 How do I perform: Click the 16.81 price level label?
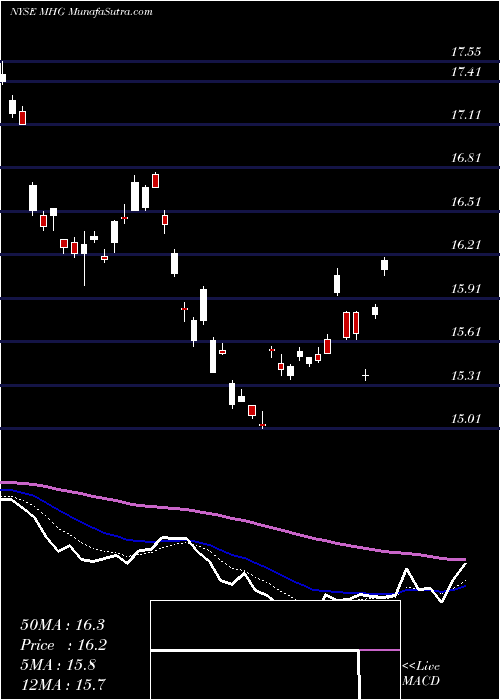[466, 158]
